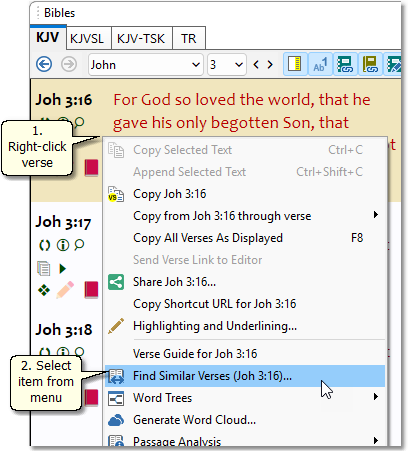408x453 pixels.
Task: Click the copy pages icon under Joh 3:17
Action: point(44,268)
